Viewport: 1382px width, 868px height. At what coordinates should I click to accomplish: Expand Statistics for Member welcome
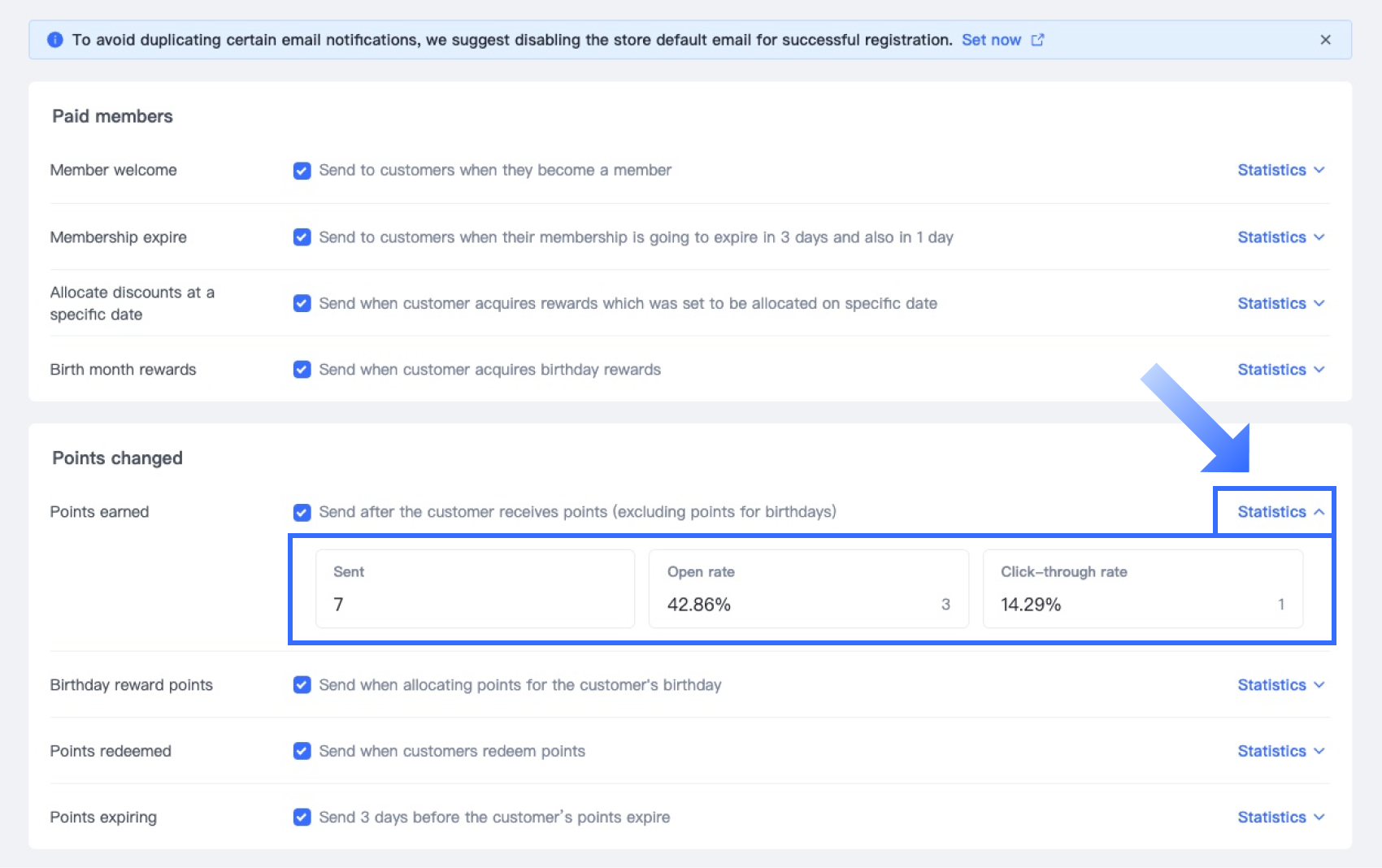click(1280, 171)
